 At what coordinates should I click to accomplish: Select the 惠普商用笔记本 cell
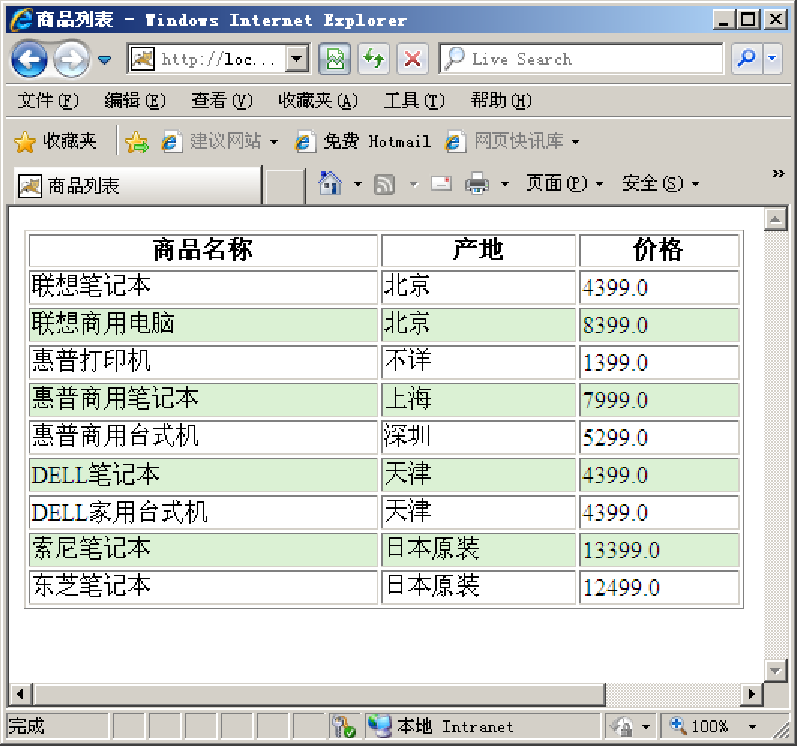203,400
